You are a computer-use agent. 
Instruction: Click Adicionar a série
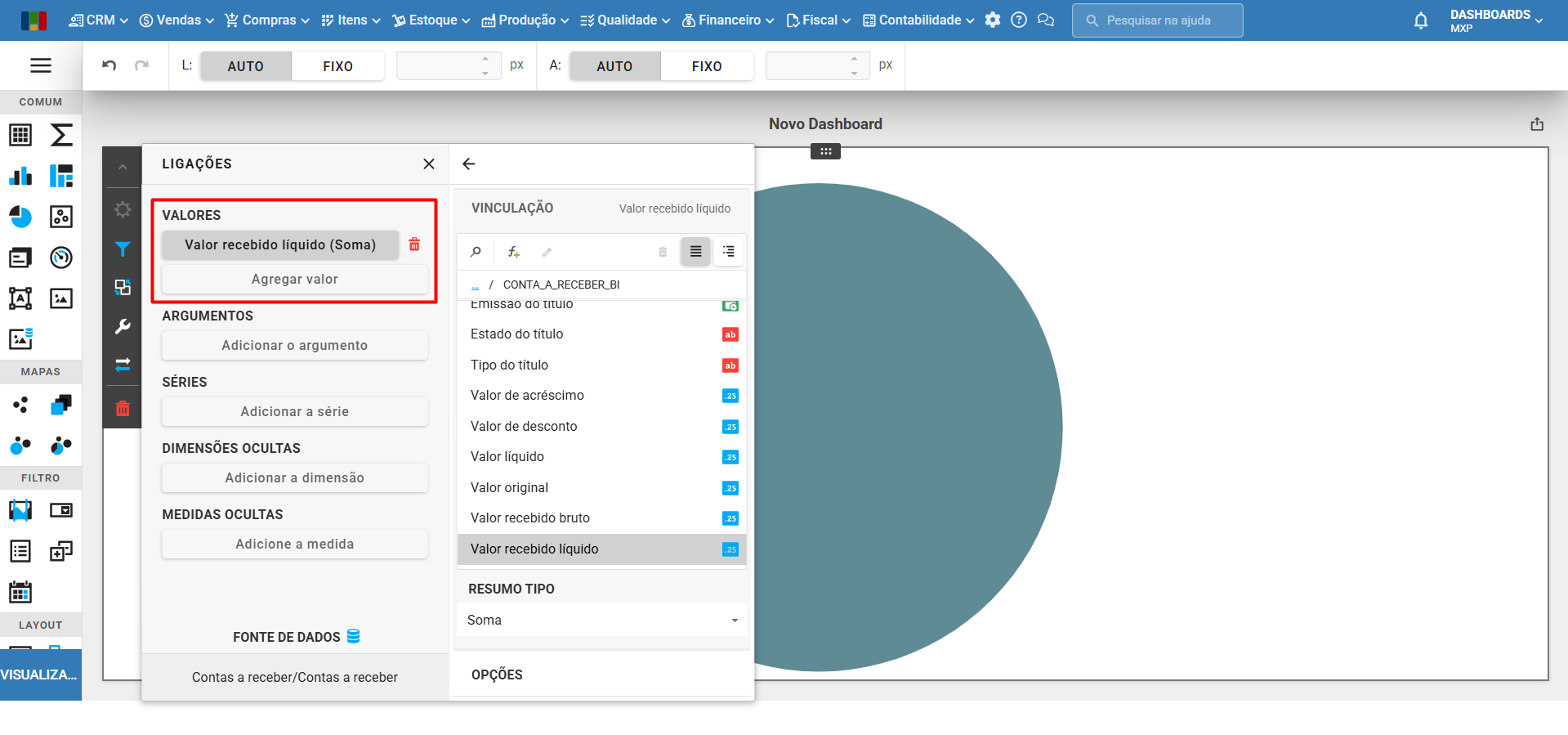tap(295, 411)
